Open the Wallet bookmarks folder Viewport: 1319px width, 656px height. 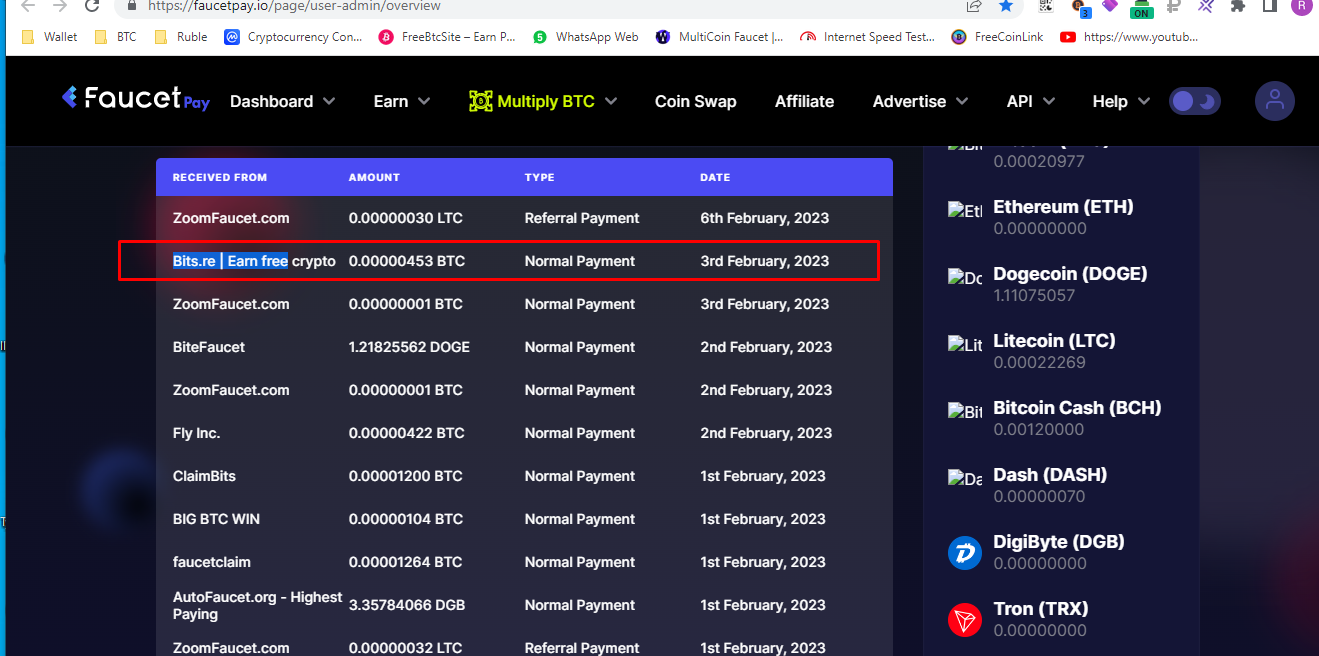49,37
